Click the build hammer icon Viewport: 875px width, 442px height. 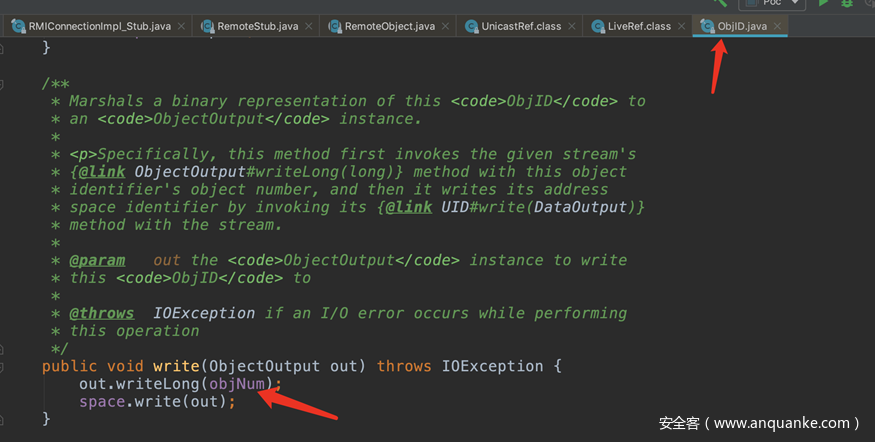point(722,3)
